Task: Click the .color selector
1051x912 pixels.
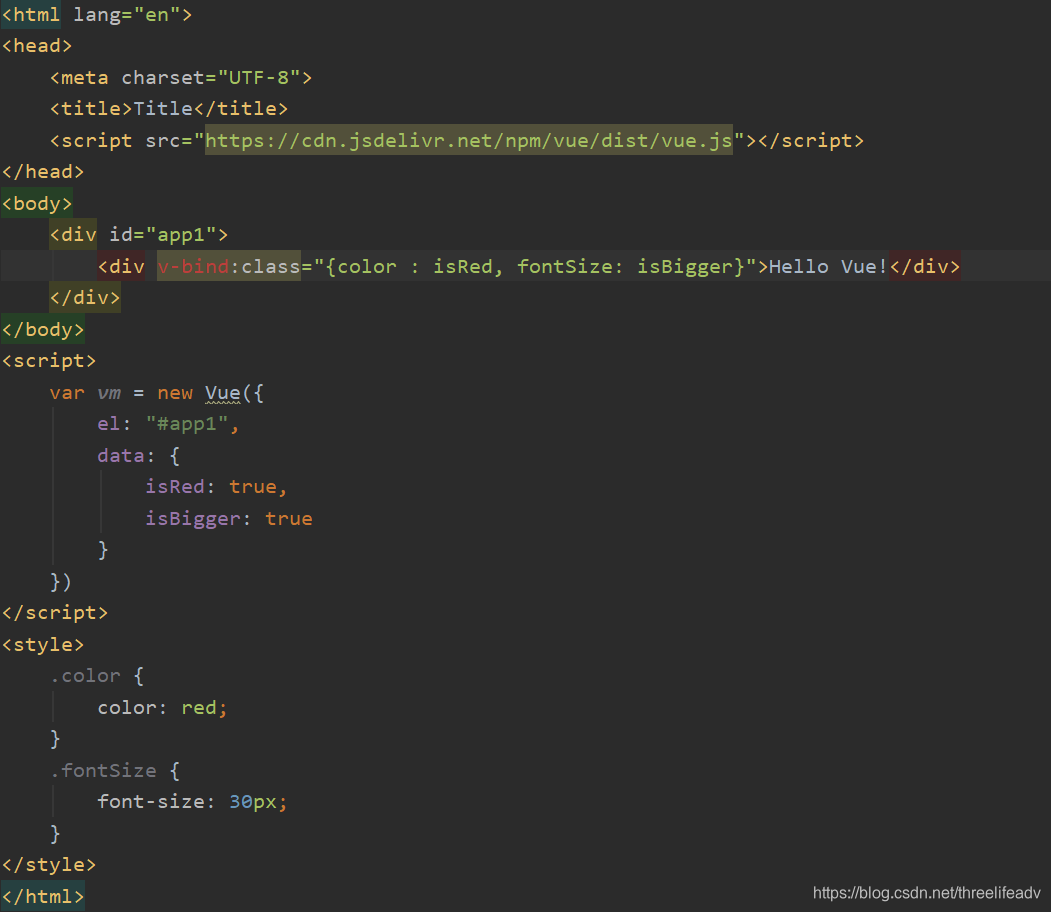Action: 86,675
